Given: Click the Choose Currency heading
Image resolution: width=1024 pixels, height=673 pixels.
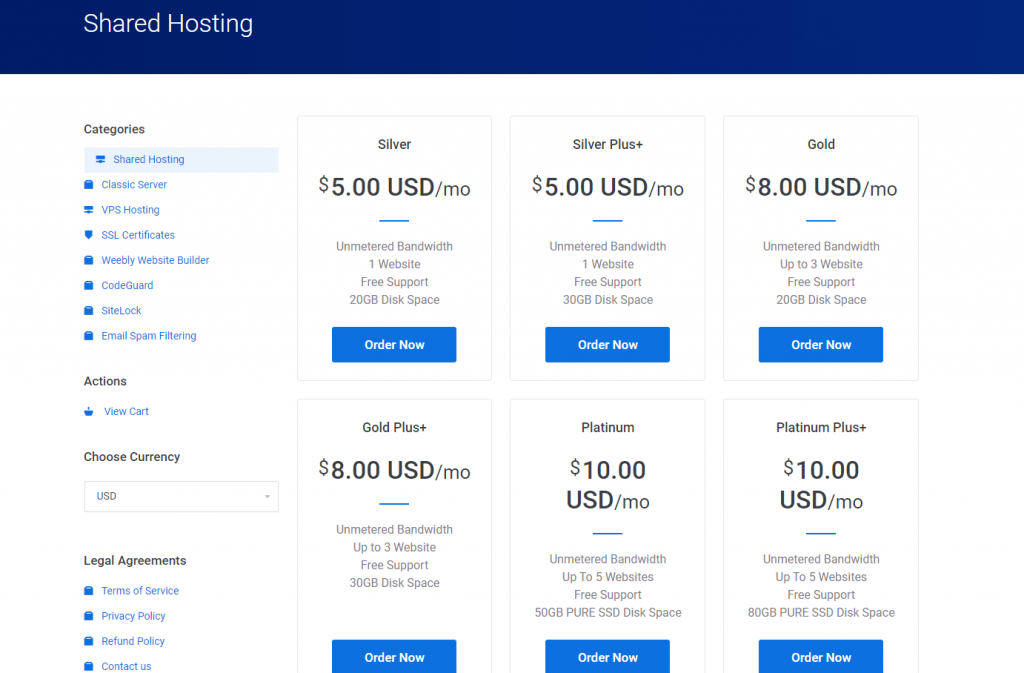Looking at the screenshot, I should point(132,457).
